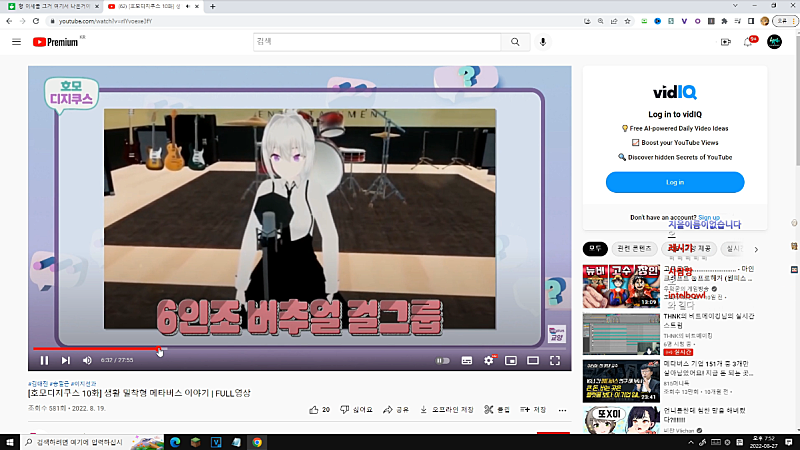Open the clip scissors button
Viewport: 800px width, 450px height.
(x=497, y=410)
